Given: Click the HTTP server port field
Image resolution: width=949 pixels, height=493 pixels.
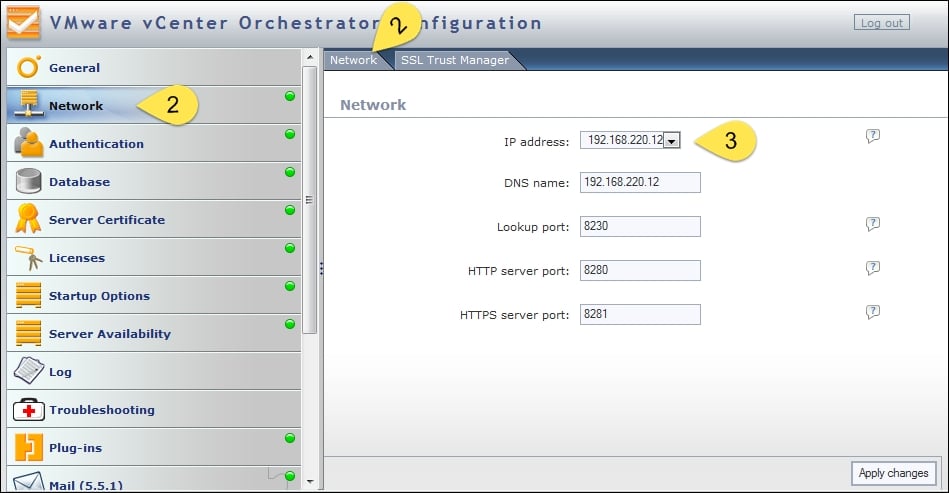Looking at the screenshot, I should click(640, 270).
